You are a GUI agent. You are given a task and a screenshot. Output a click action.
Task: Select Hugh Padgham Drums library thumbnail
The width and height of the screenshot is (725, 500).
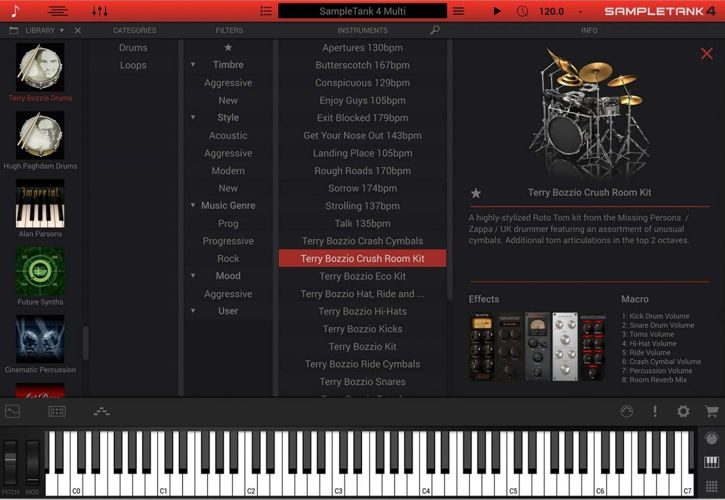40,134
